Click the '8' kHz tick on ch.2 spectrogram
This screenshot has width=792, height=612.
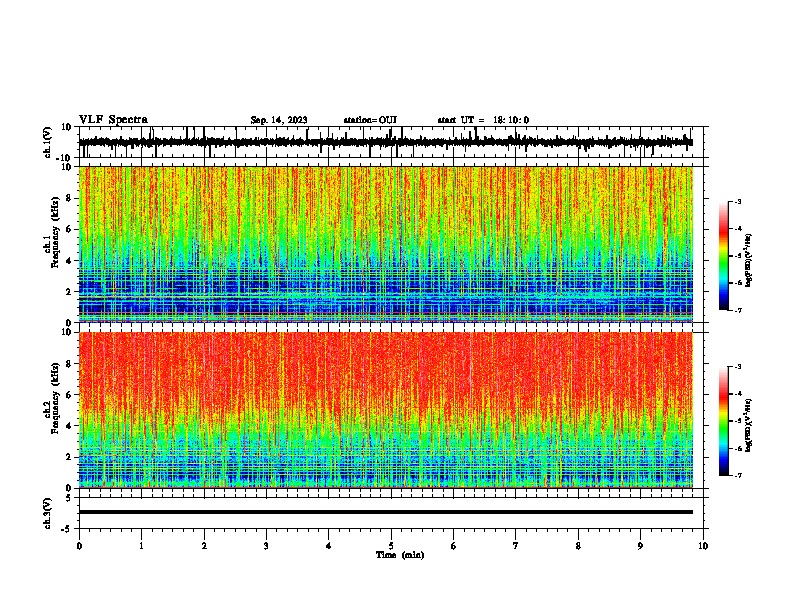pos(69,364)
